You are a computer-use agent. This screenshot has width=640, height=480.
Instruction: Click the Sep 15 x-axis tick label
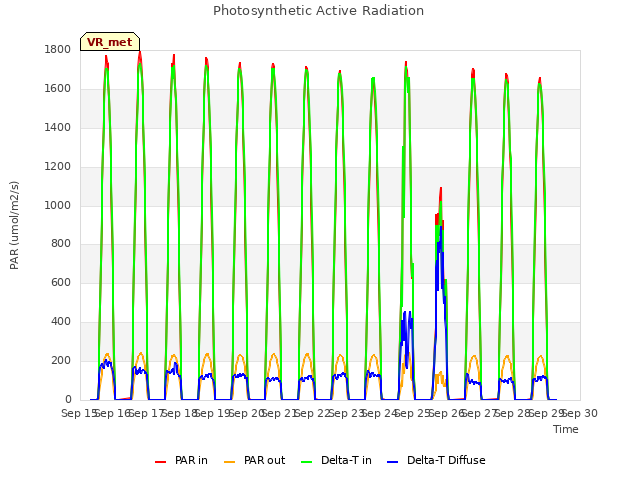79,413
